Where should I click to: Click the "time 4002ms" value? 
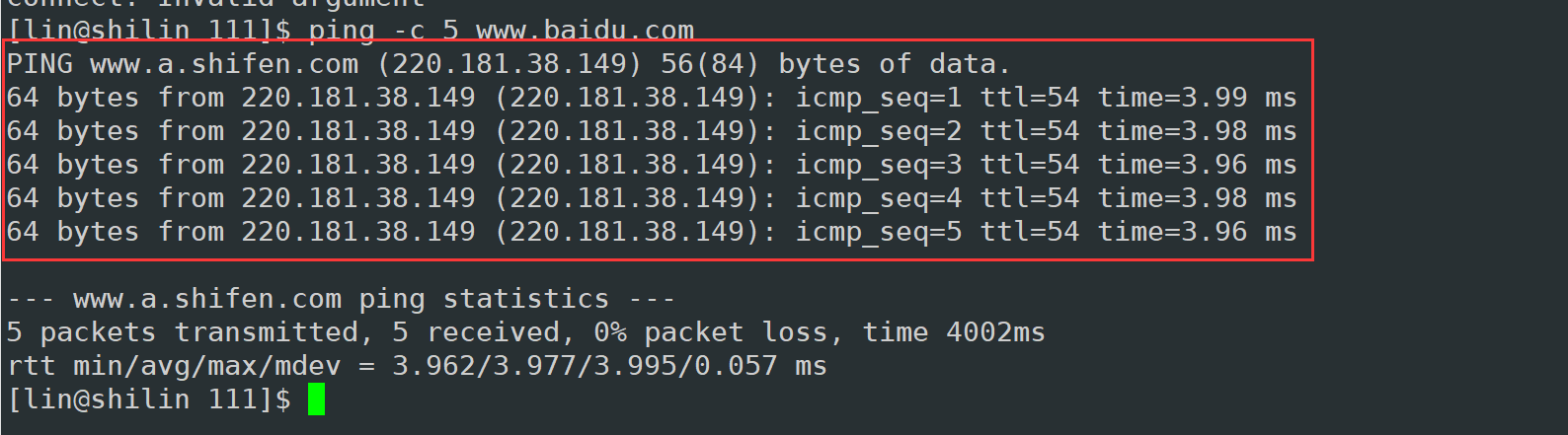(953, 333)
